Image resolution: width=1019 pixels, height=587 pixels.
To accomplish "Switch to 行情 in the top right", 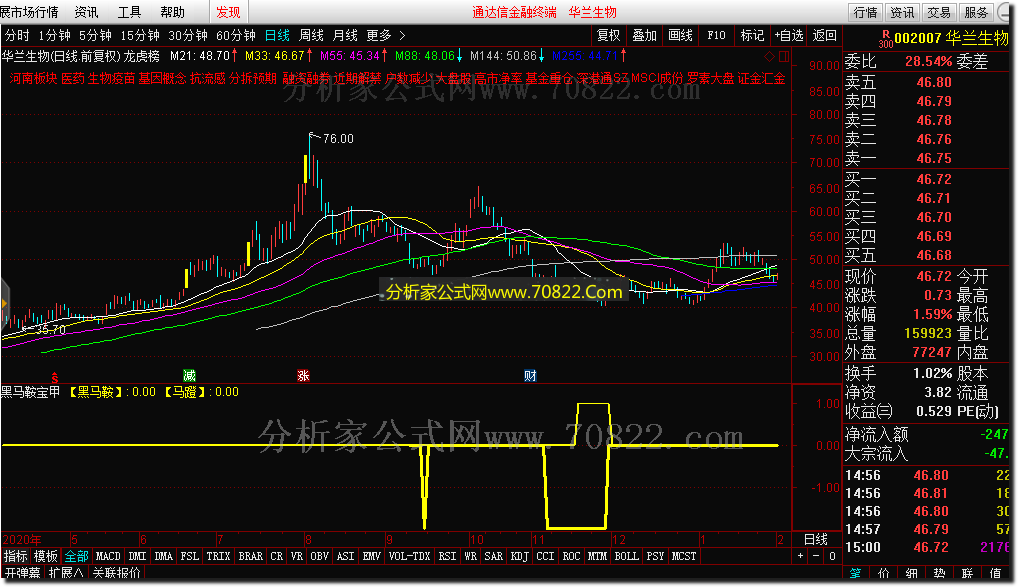I will (x=866, y=12).
